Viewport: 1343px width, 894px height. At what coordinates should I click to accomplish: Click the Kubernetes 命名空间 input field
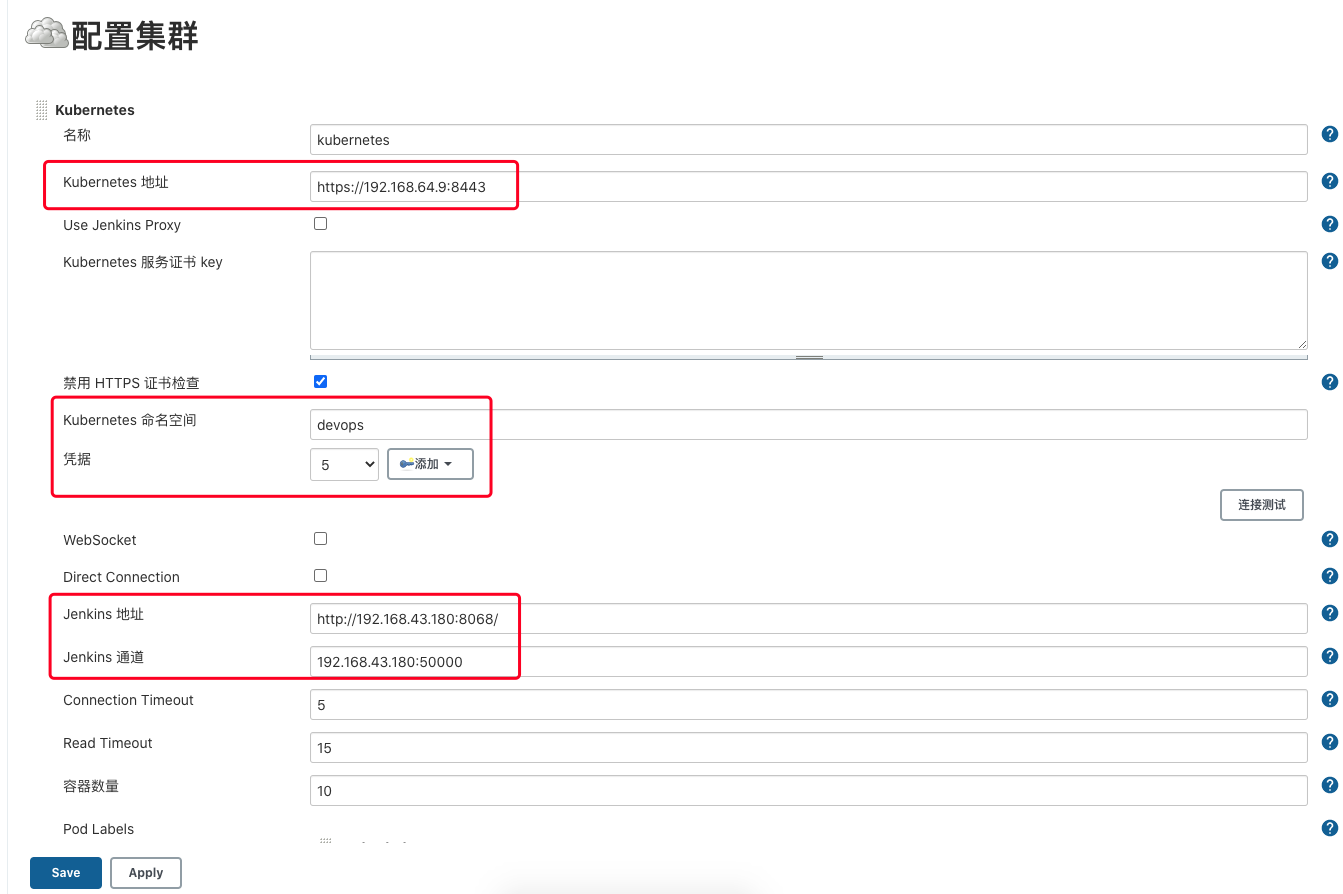(808, 425)
